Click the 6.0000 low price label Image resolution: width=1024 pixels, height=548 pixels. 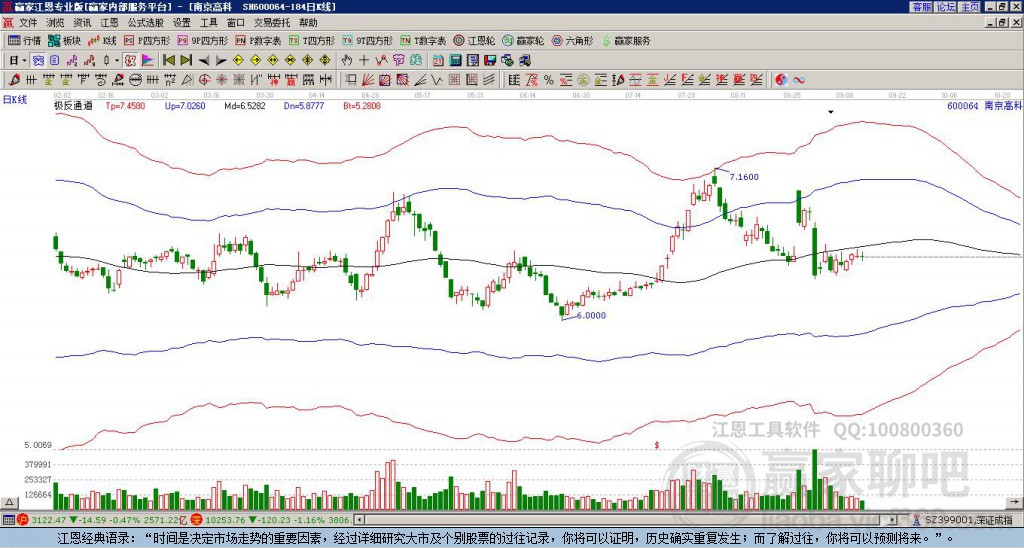click(591, 315)
